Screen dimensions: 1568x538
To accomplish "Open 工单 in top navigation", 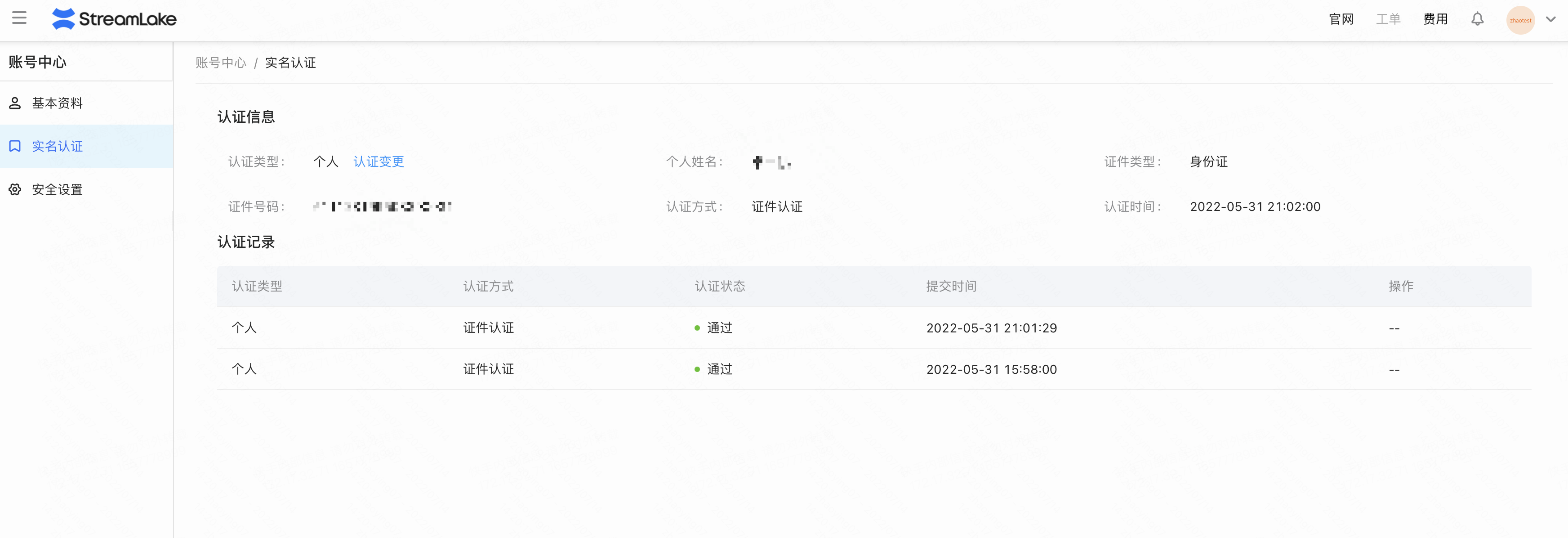I will click(x=1388, y=19).
